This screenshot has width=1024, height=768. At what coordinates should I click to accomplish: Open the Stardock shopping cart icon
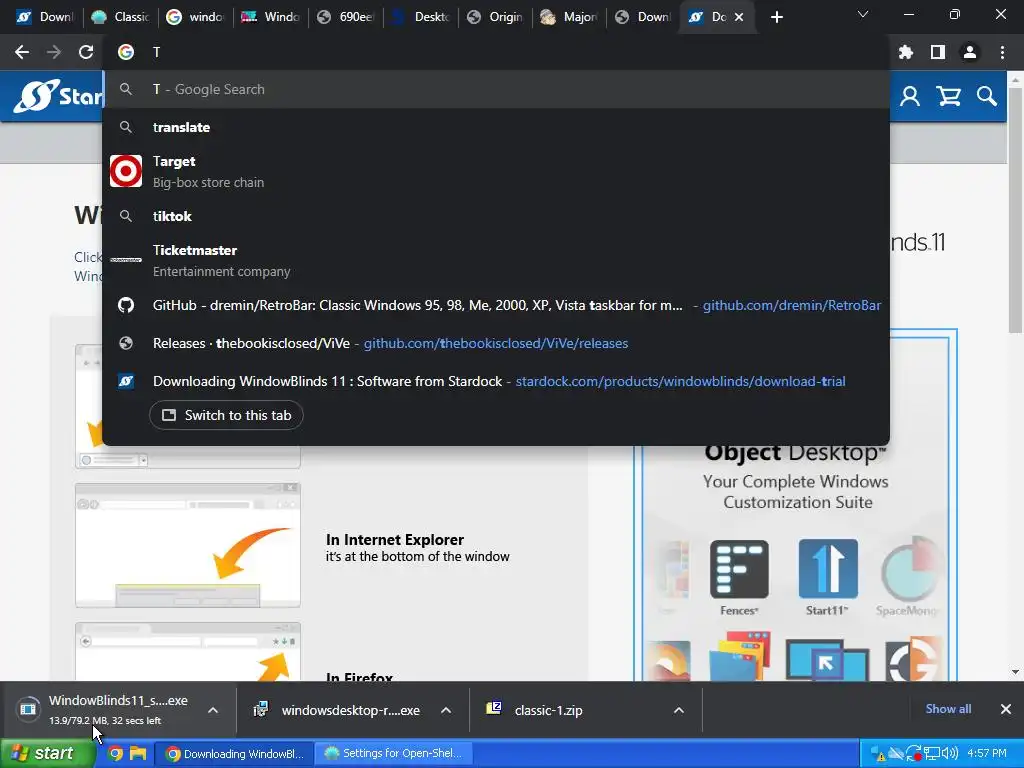click(948, 97)
